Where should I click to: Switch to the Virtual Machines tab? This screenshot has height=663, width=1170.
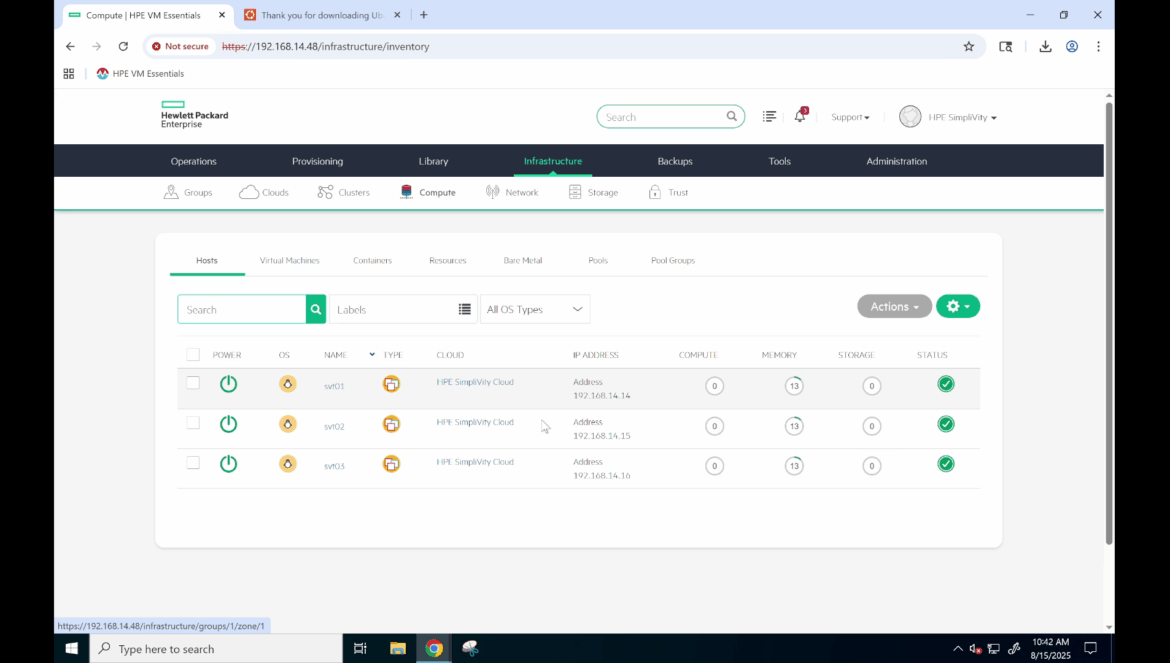(289, 261)
